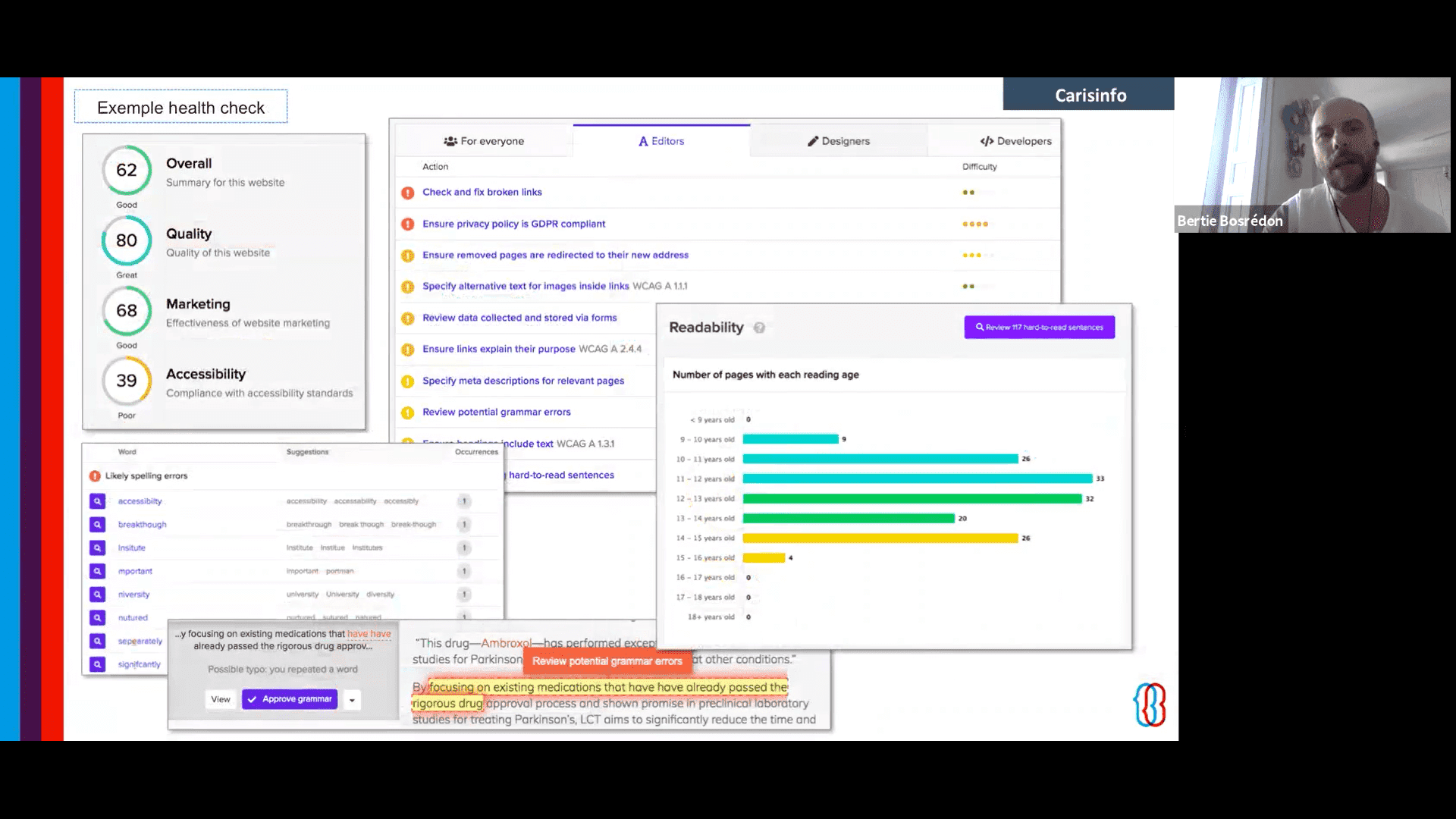
Task: Click search icon next to 'breakthough' word
Action: [x=98, y=525]
